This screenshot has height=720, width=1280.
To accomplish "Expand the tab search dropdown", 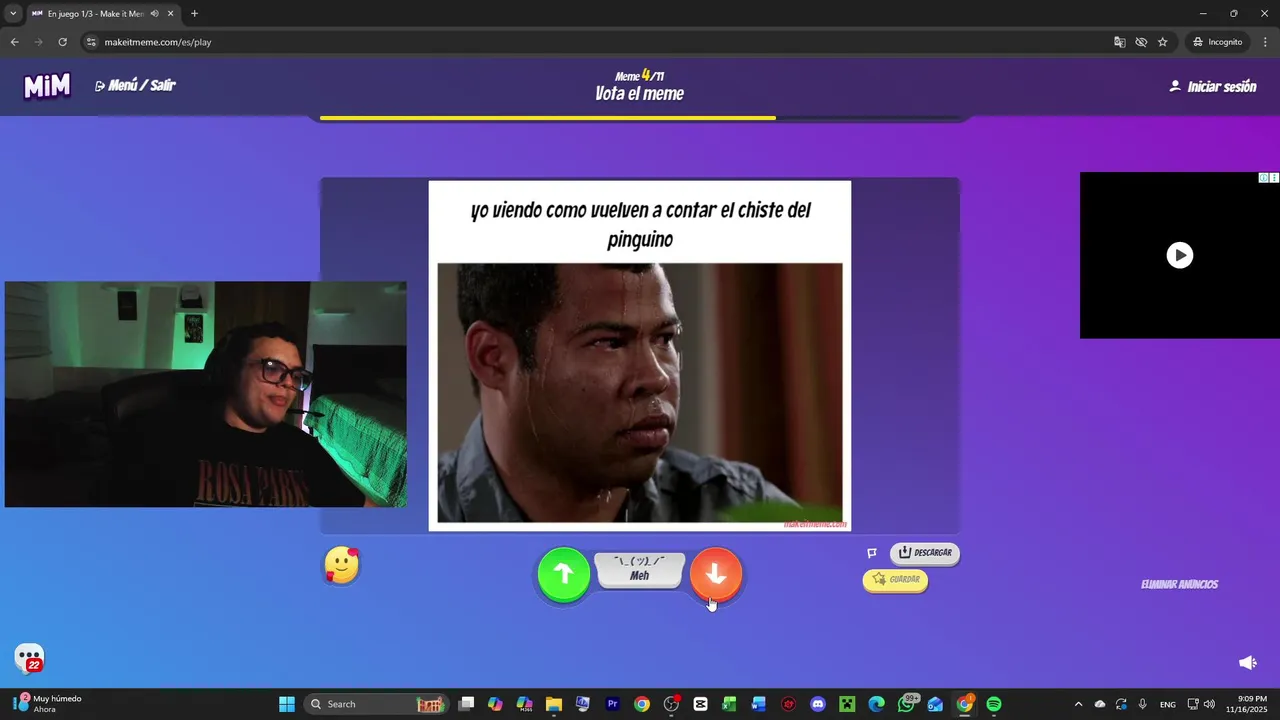I will pos(13,14).
